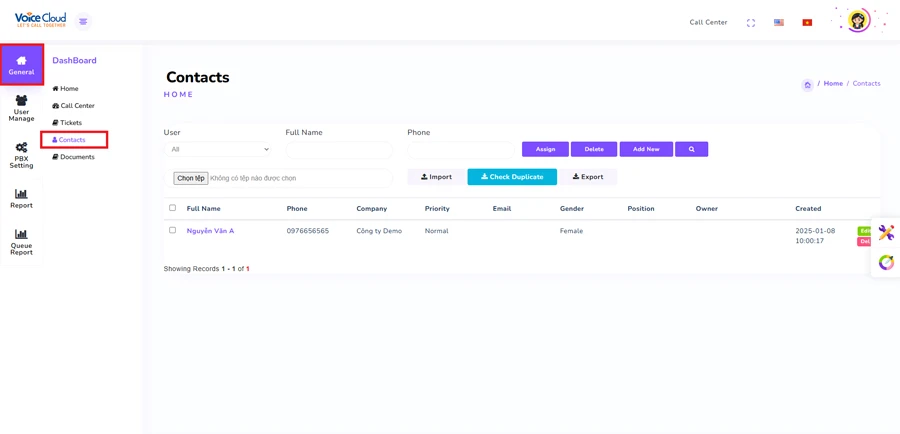Open Documents in Dashboard menu

76,157
